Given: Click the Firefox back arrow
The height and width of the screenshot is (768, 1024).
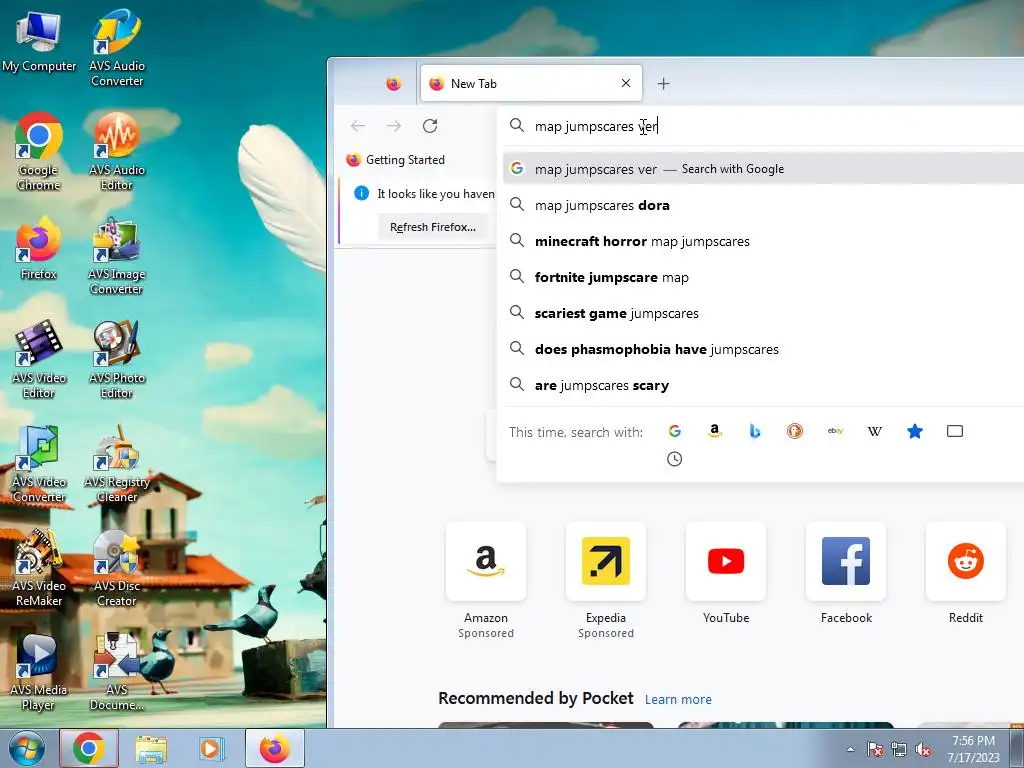Looking at the screenshot, I should [x=358, y=125].
